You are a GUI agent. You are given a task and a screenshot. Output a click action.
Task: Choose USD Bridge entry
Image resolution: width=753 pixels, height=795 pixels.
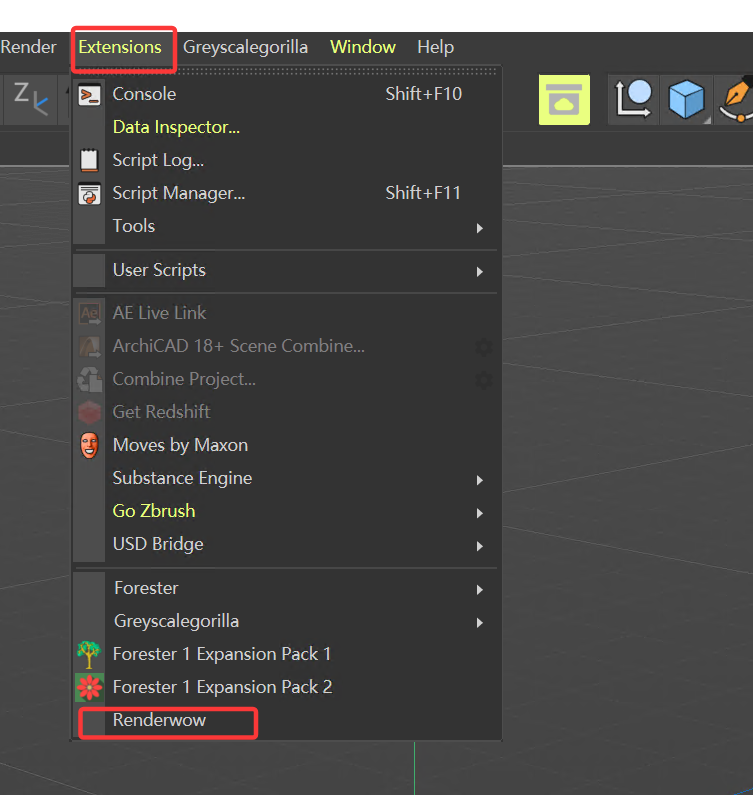point(287,544)
